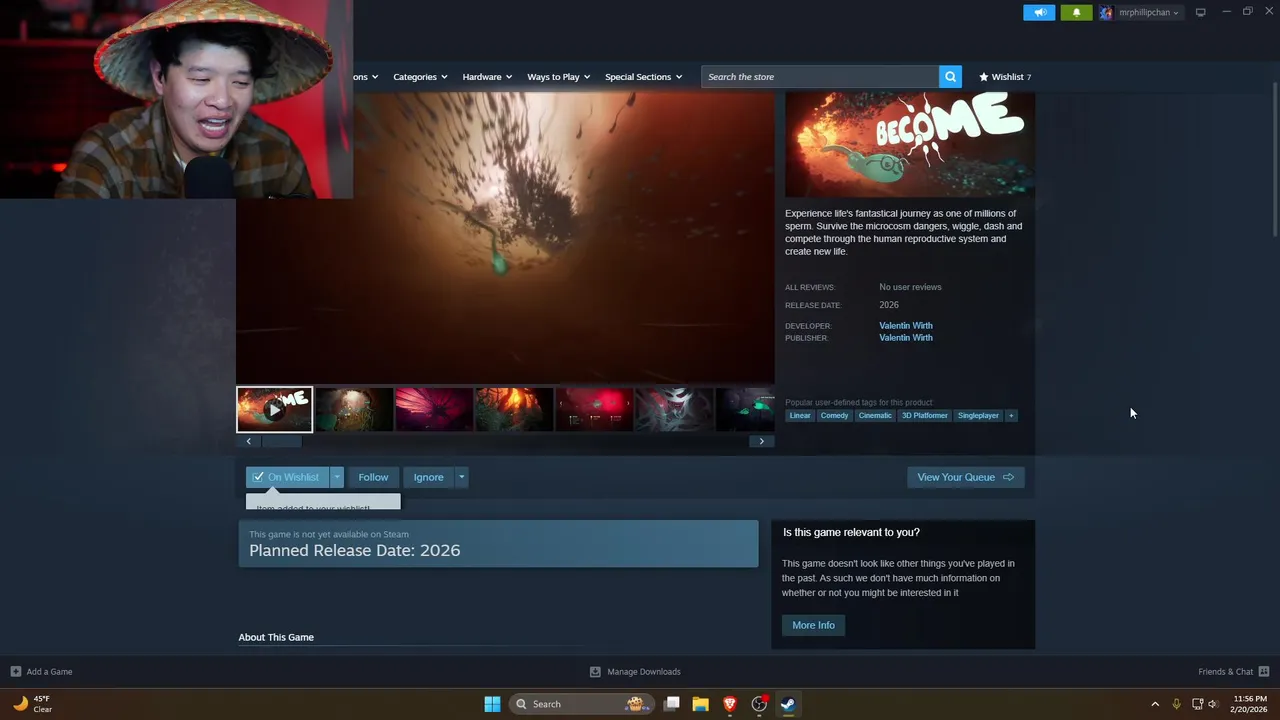Open File Explorer from the taskbar
The image size is (1280, 720).
coord(700,704)
